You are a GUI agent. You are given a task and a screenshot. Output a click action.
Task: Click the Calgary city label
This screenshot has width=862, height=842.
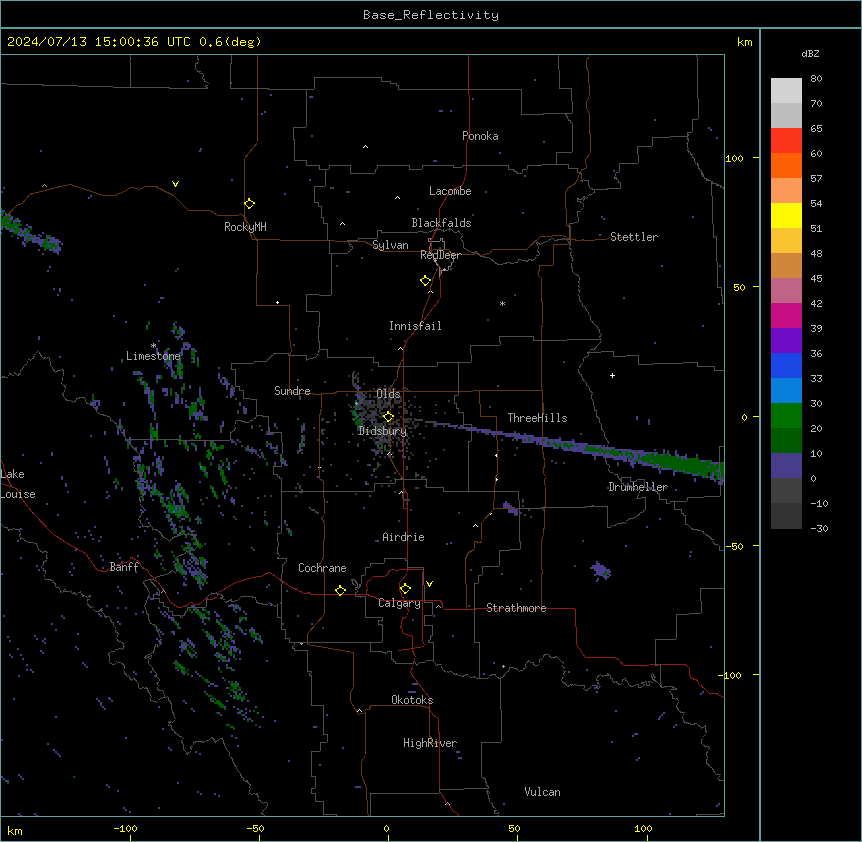coord(399,603)
